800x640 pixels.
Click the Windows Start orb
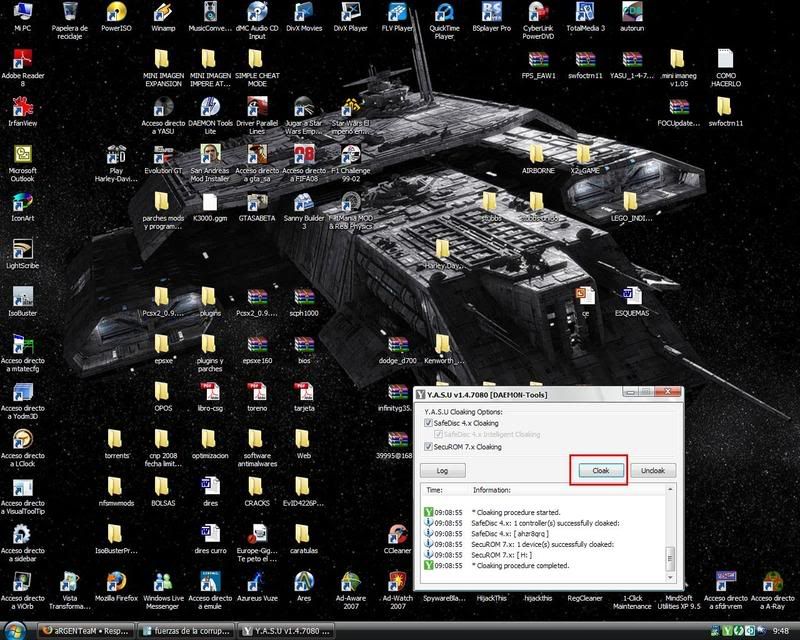[x=15, y=631]
